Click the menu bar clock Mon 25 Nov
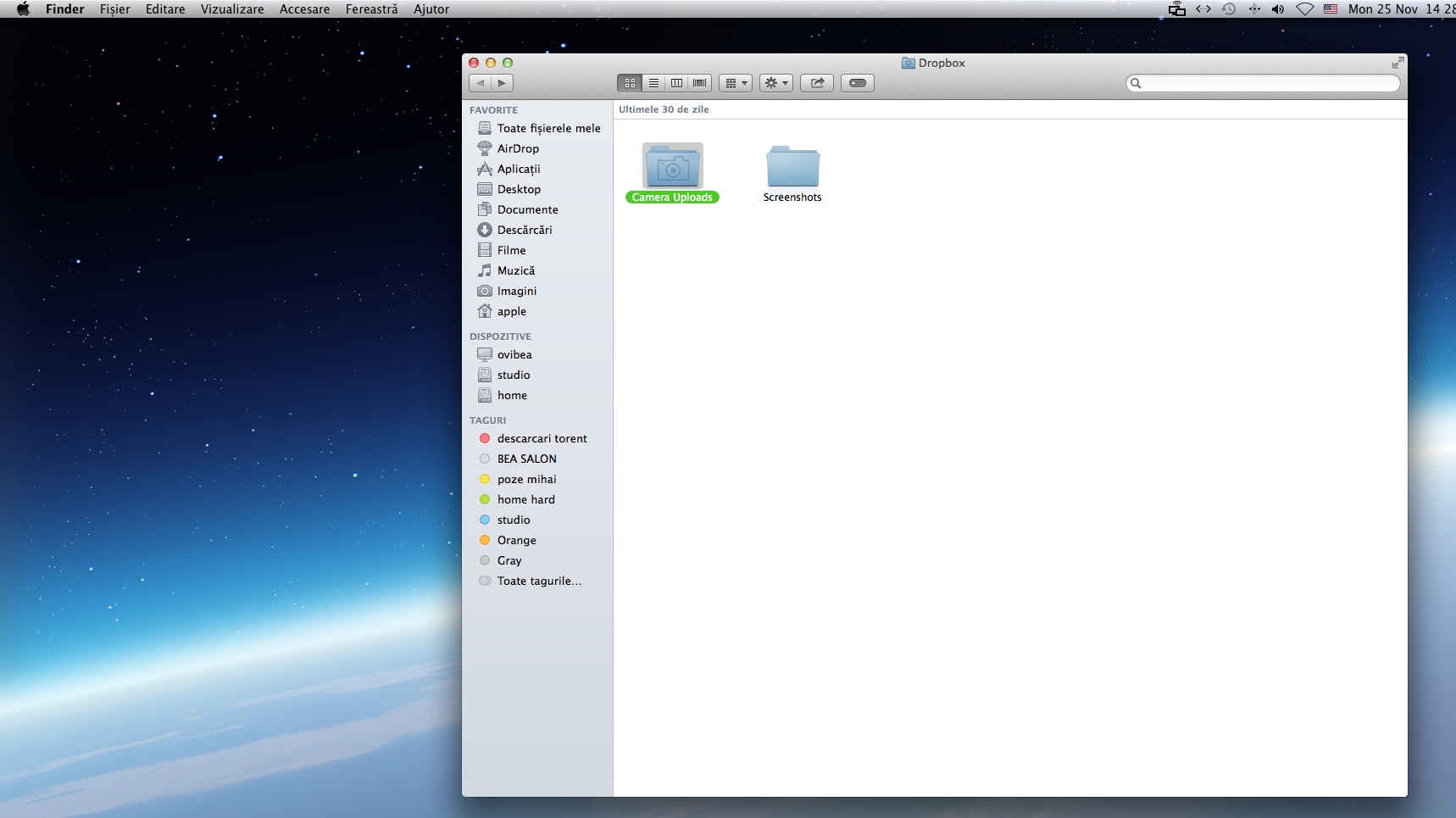 [1402, 9]
